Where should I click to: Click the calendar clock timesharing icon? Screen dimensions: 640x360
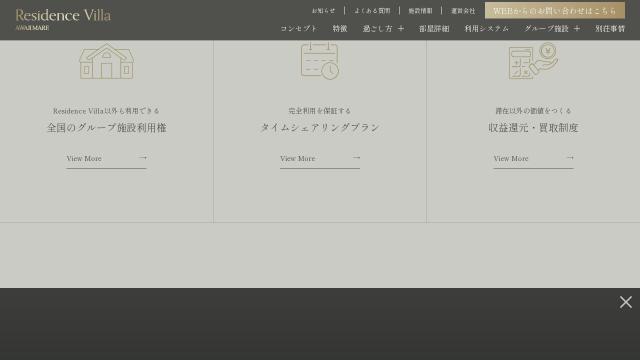(x=320, y=61)
